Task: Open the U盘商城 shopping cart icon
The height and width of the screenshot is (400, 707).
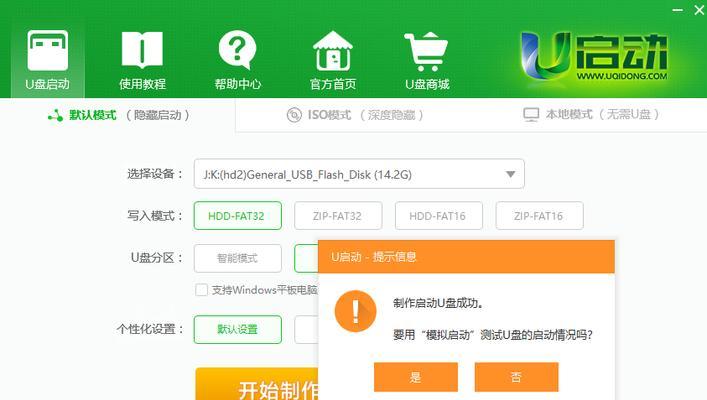Action: [427, 59]
